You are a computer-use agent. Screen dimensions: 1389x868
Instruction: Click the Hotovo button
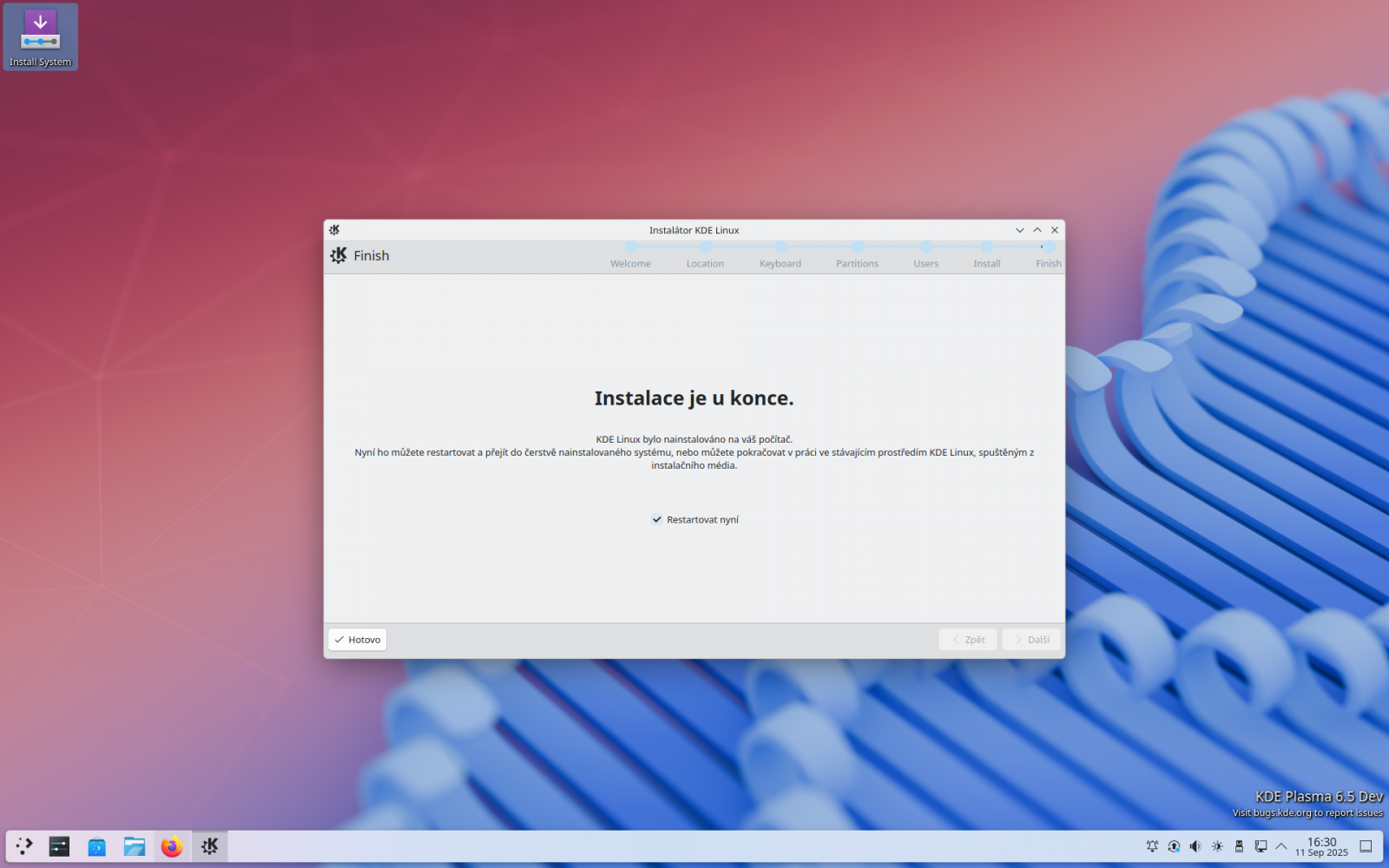pos(358,640)
